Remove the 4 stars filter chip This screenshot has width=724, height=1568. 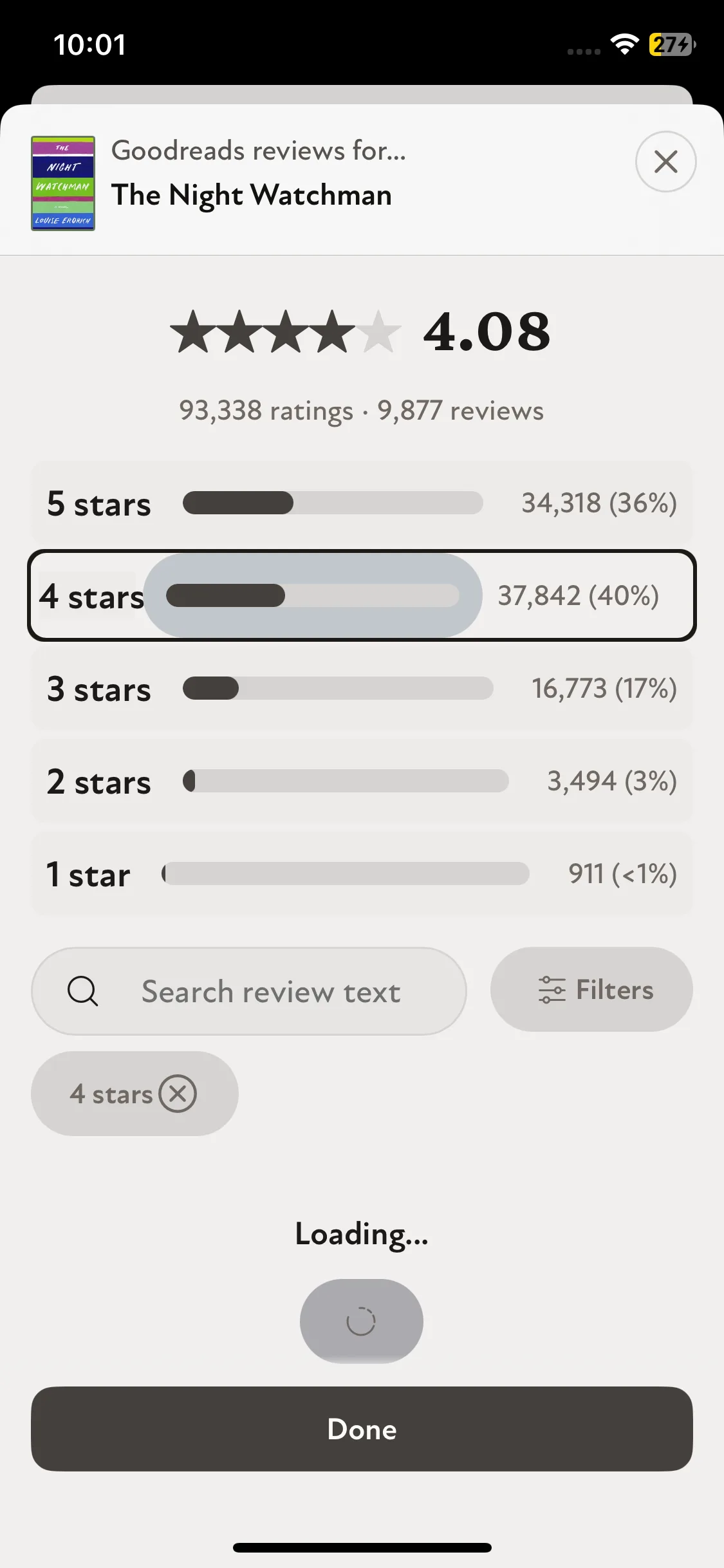(178, 1094)
